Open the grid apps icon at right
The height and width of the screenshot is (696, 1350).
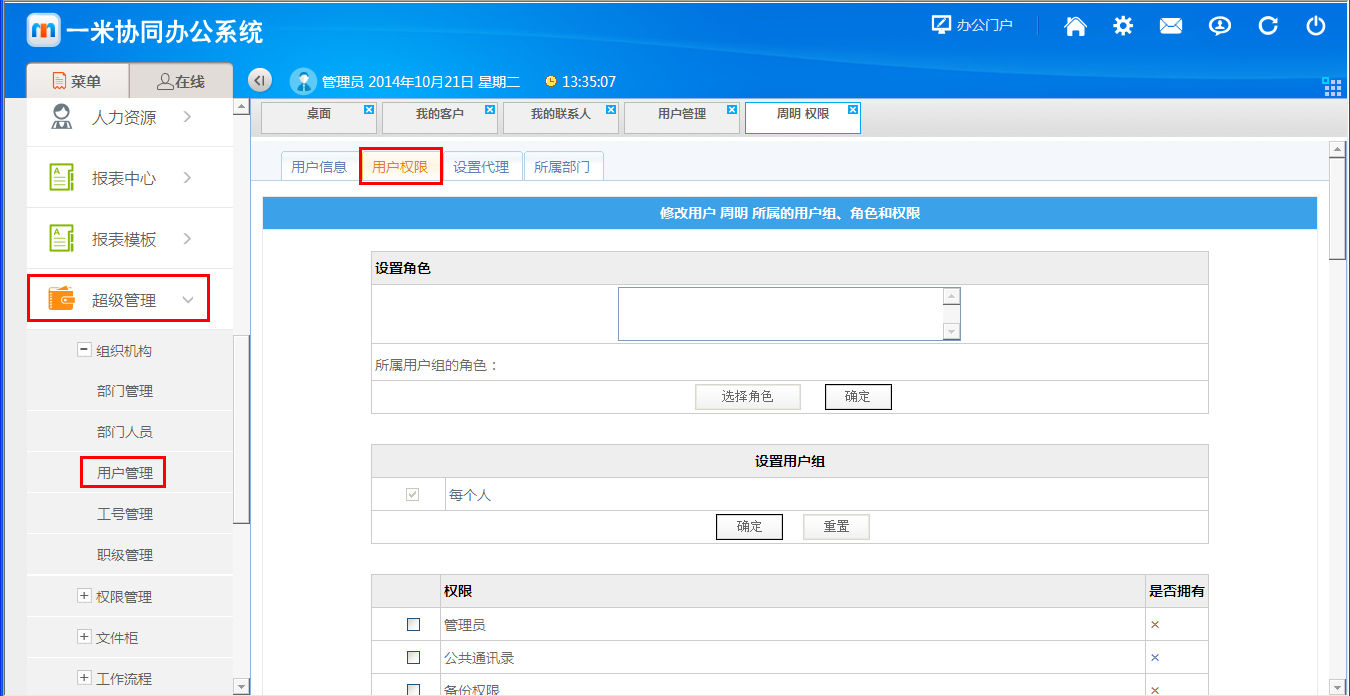(1332, 86)
